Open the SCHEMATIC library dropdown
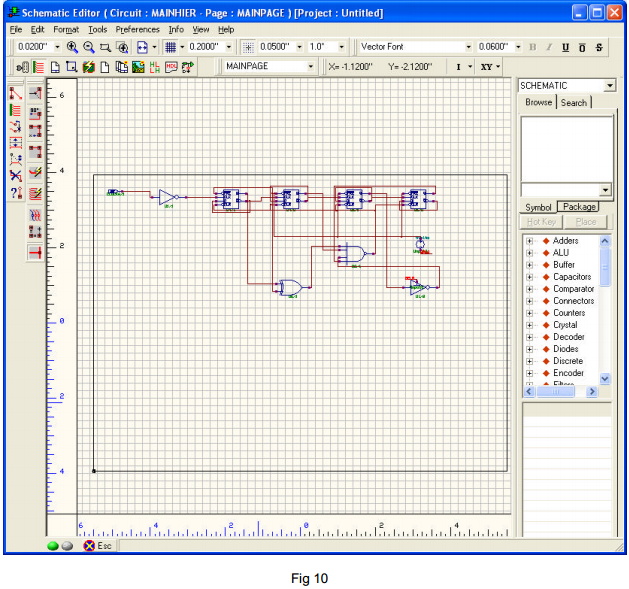This screenshot has width=629, height=589. pos(610,85)
